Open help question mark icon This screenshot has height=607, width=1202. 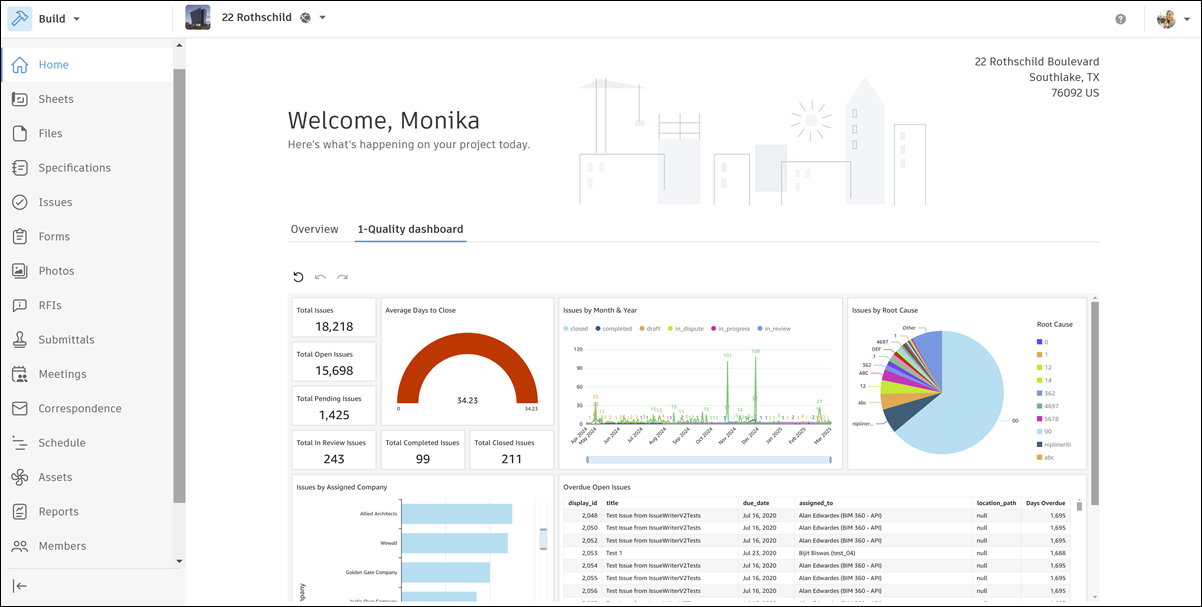click(x=1120, y=19)
